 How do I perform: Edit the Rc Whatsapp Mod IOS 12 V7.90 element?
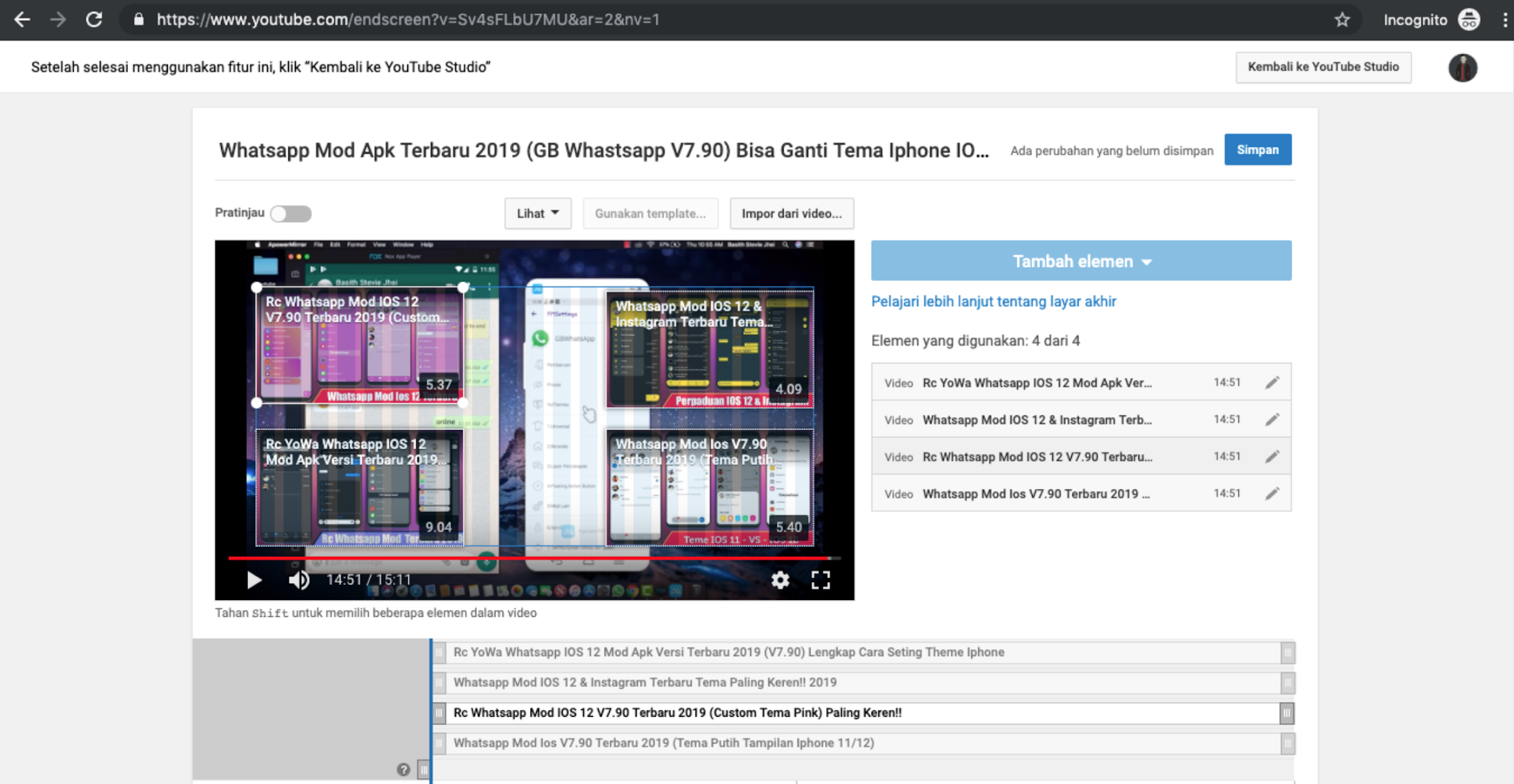tap(1272, 457)
